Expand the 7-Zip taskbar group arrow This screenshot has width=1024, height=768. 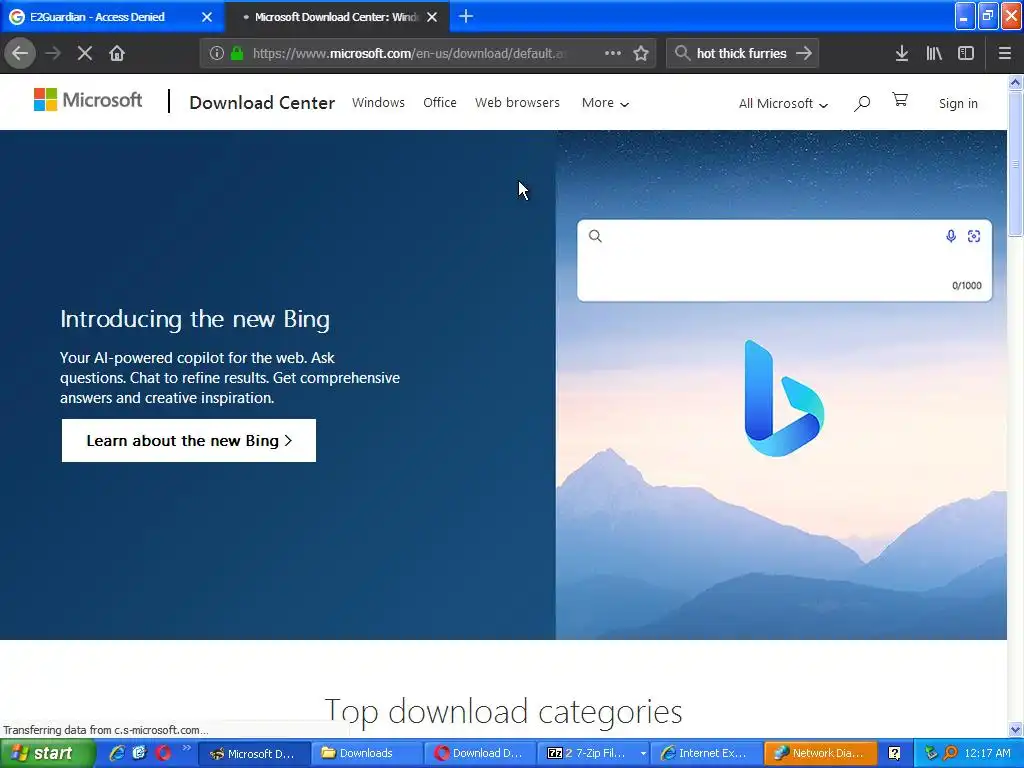(x=643, y=754)
